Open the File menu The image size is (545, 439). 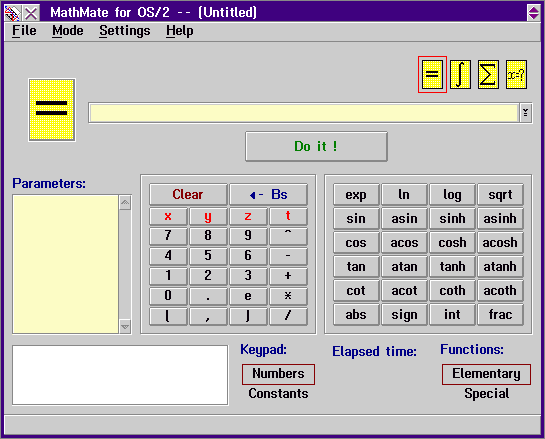point(24,31)
